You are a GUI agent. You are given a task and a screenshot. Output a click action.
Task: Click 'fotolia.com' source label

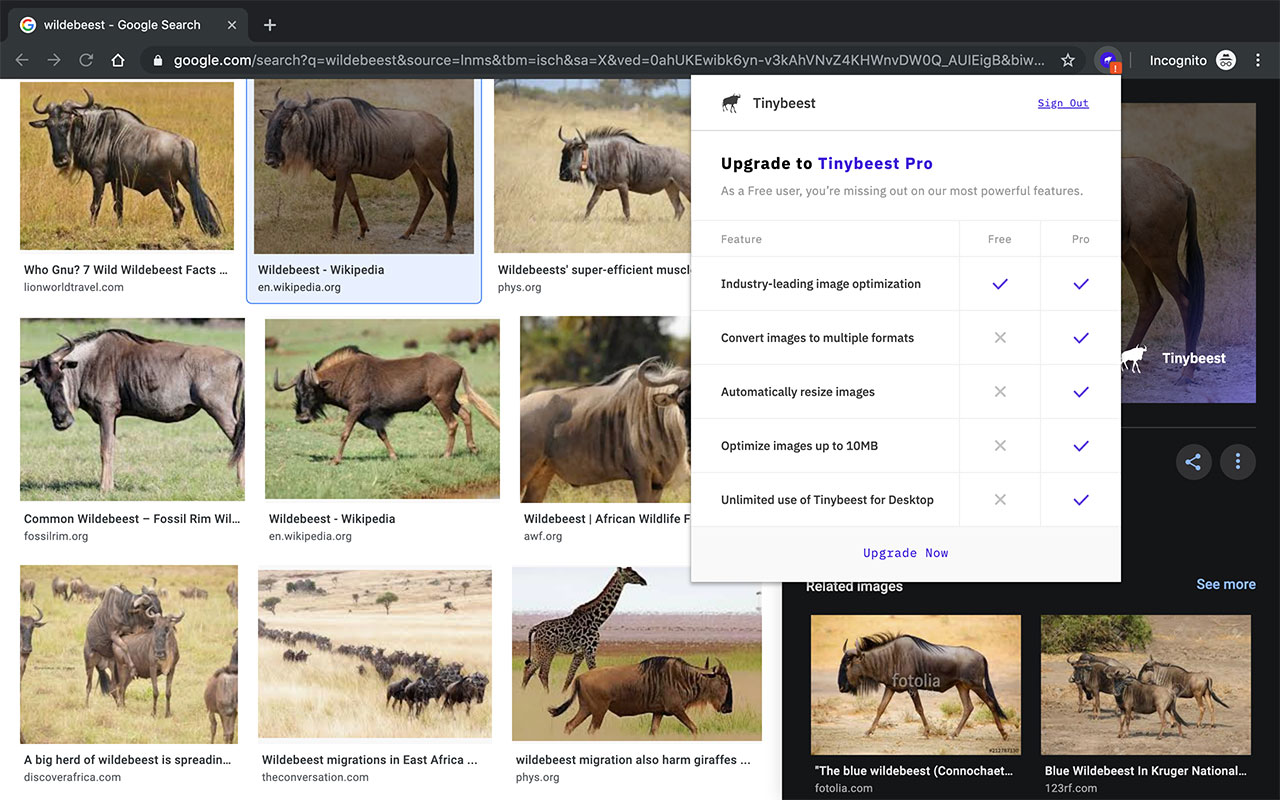(x=844, y=788)
